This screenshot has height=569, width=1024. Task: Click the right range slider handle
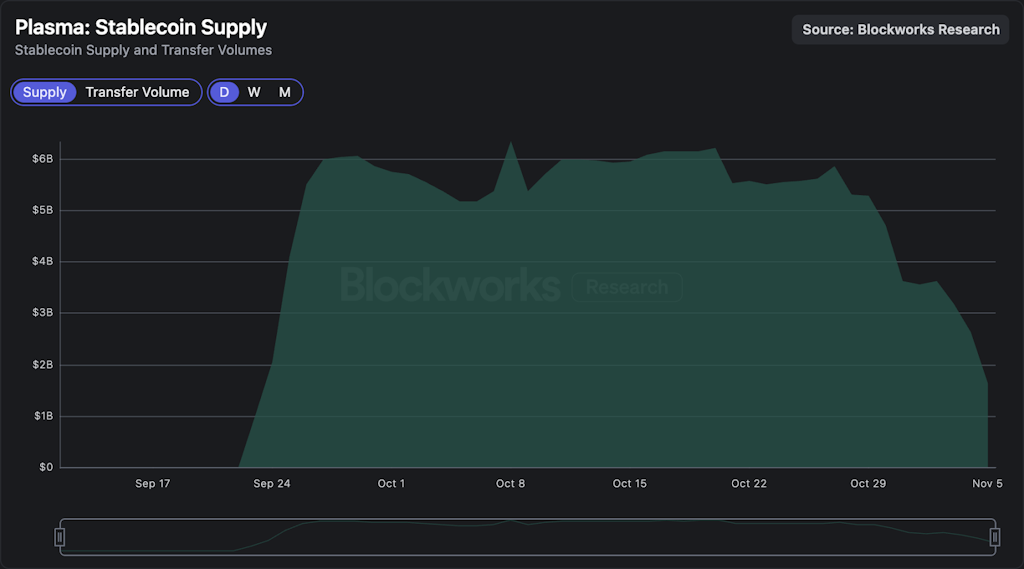pos(995,537)
